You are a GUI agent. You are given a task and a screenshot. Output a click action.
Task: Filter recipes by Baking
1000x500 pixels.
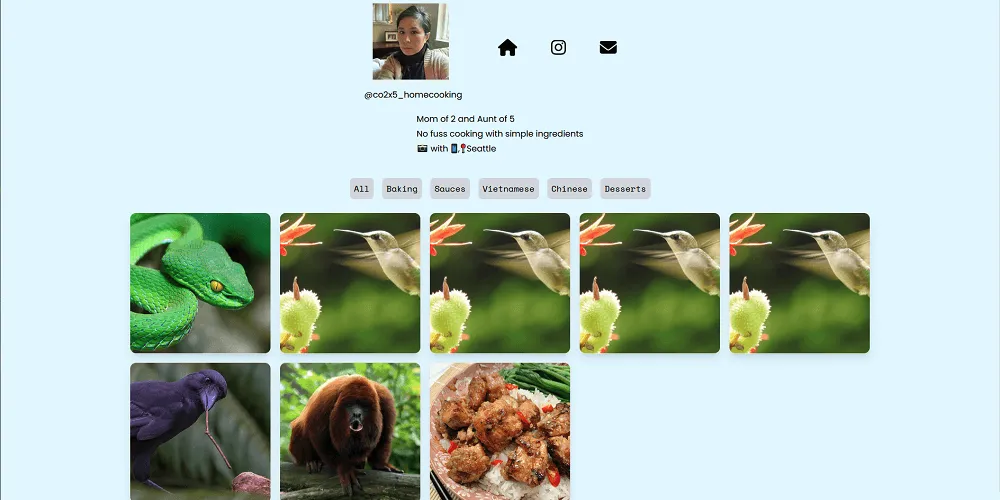tap(402, 189)
